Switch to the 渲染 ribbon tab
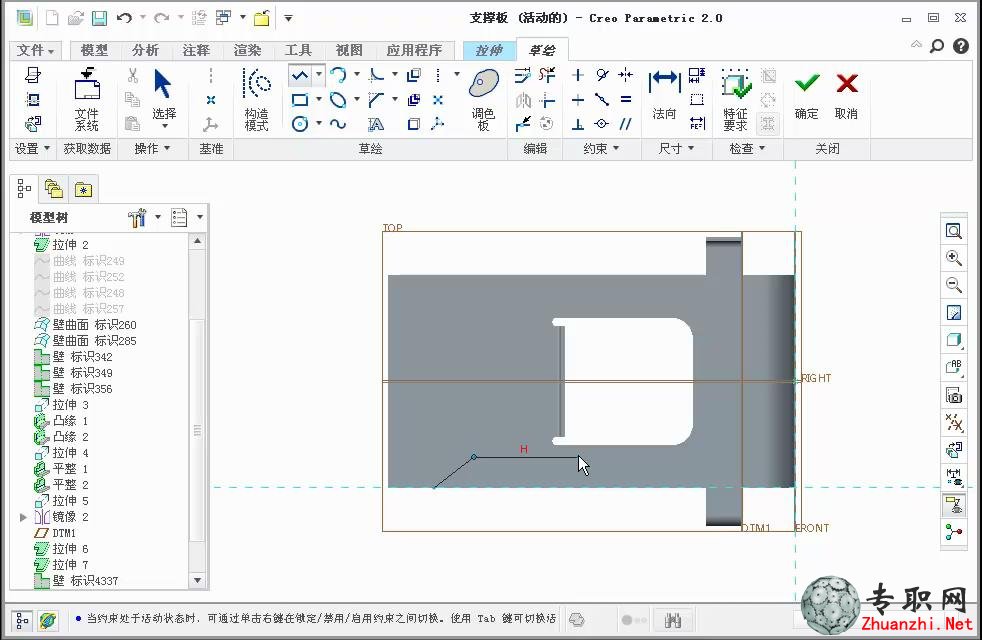This screenshot has height=640, width=982. click(247, 50)
